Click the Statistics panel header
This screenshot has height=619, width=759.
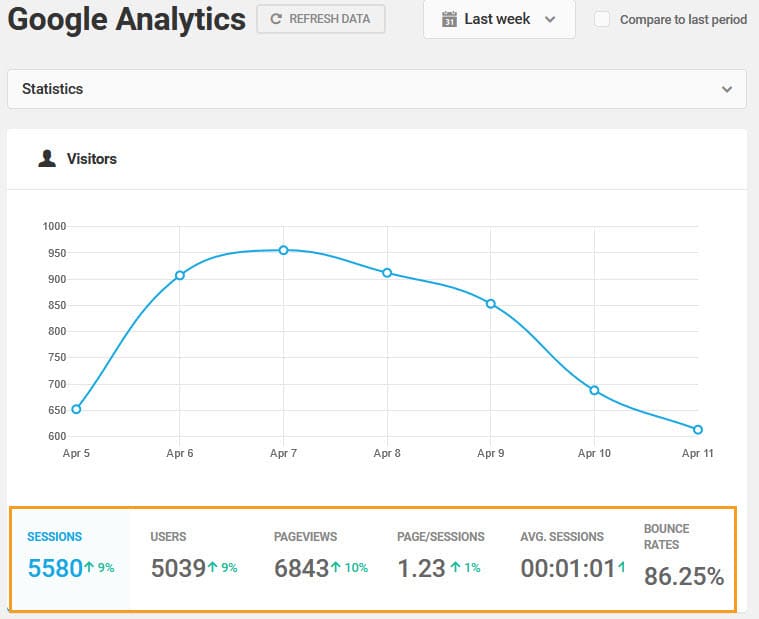tap(377, 89)
